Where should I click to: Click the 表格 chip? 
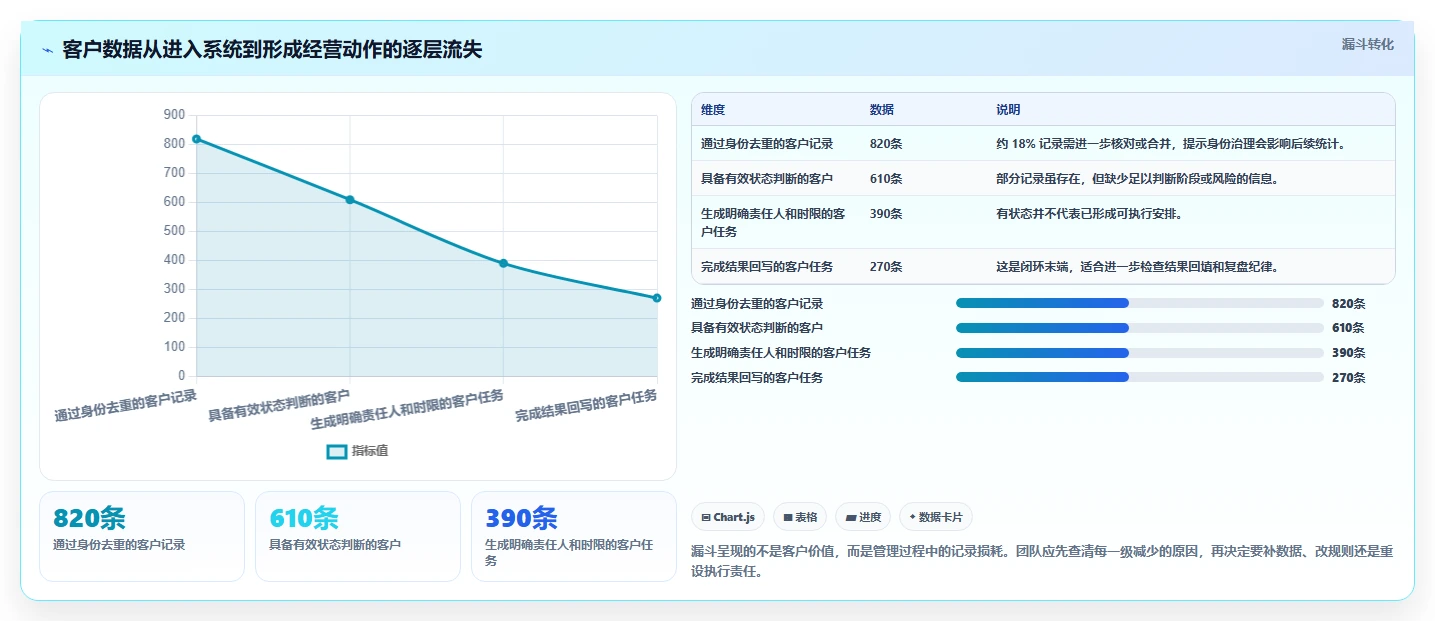(800, 517)
